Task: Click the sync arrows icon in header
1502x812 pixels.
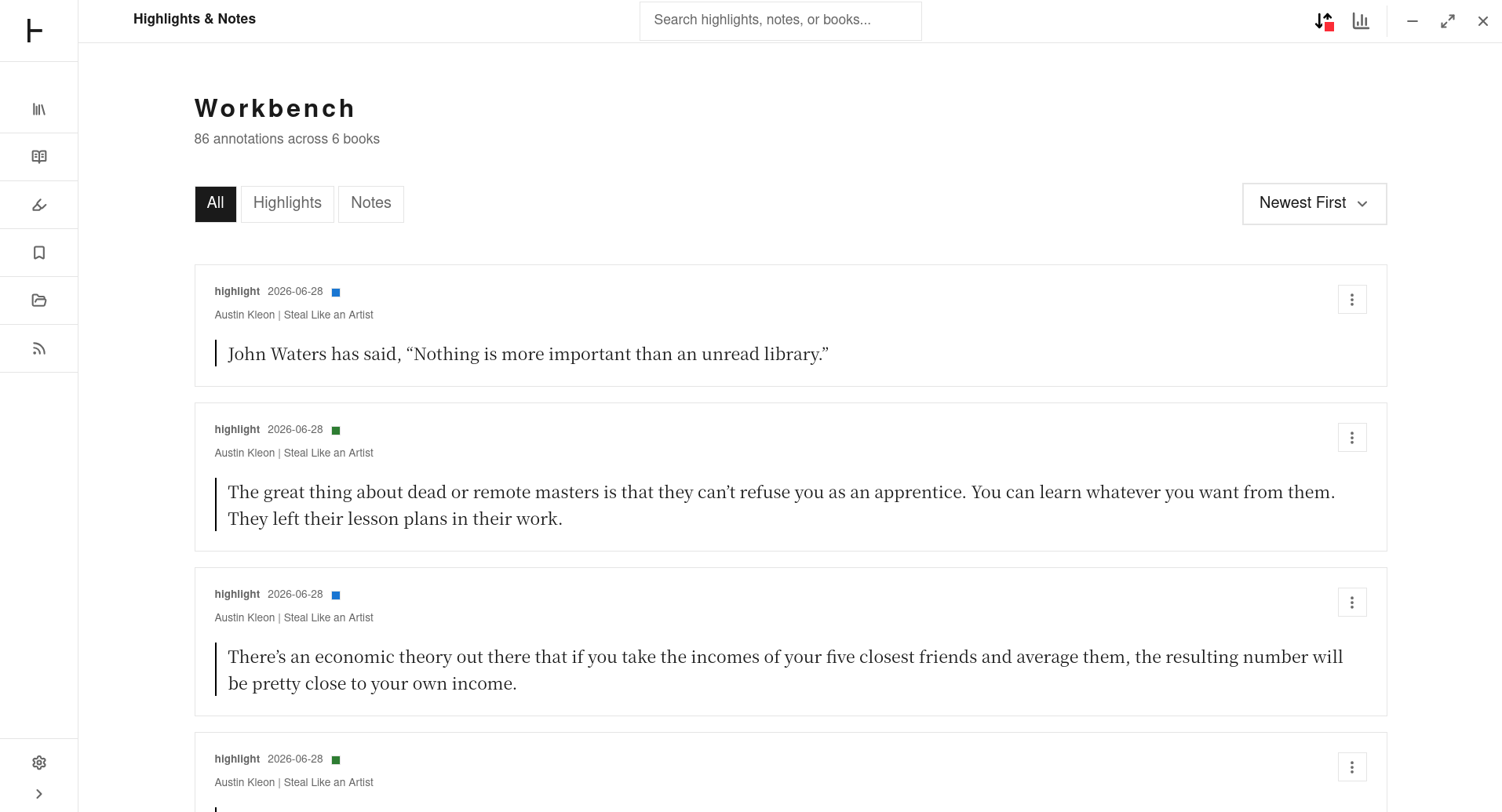Action: click(1324, 21)
